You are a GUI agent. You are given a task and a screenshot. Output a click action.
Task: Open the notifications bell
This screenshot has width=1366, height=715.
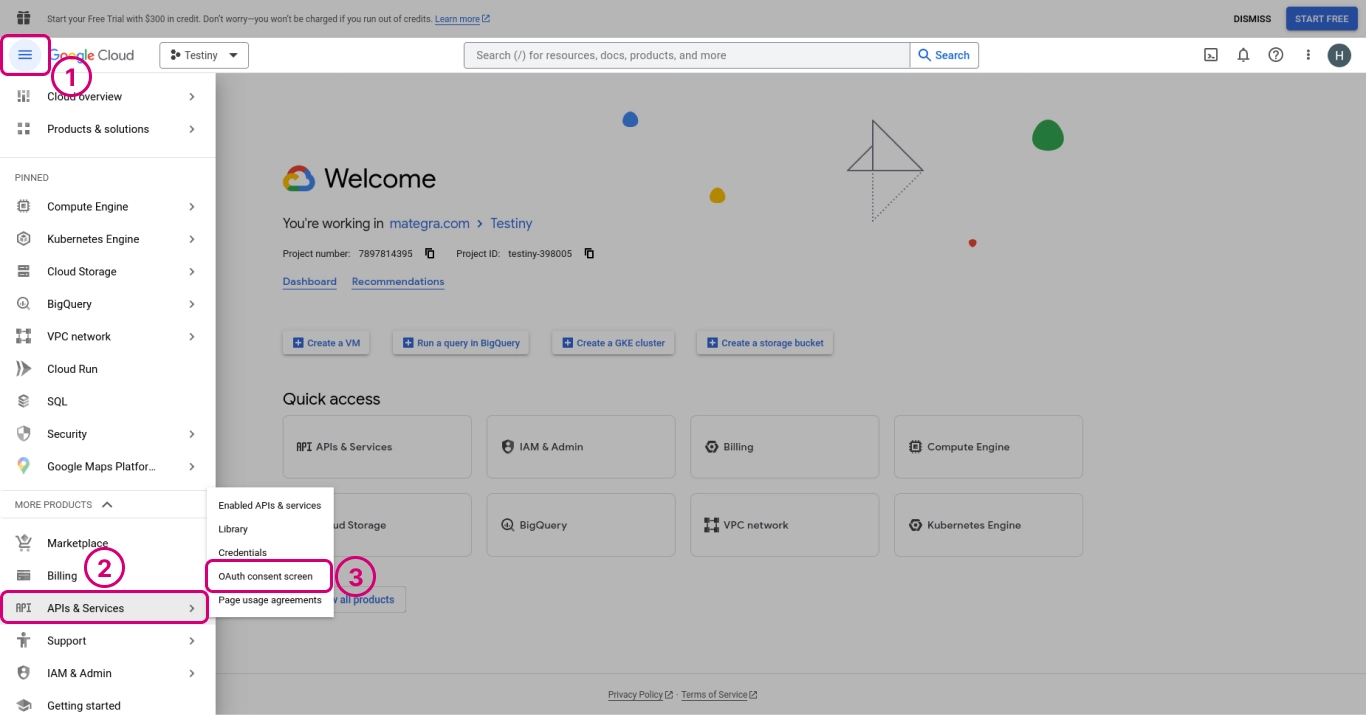click(x=1243, y=55)
